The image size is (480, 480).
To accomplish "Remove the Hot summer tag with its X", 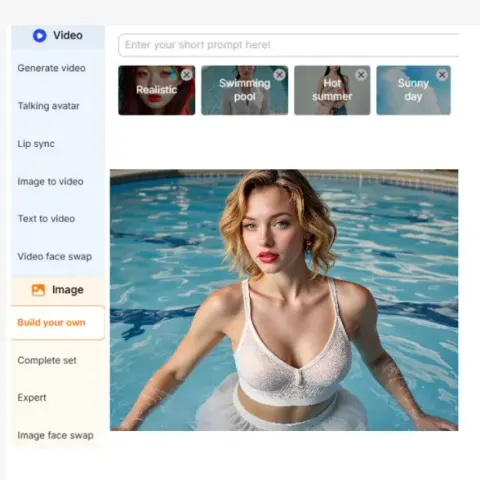I will 361,75.
